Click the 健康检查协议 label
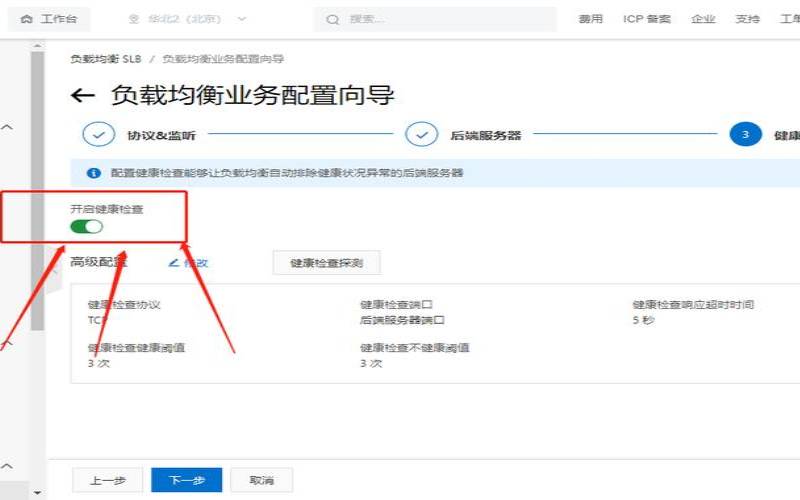 124,305
